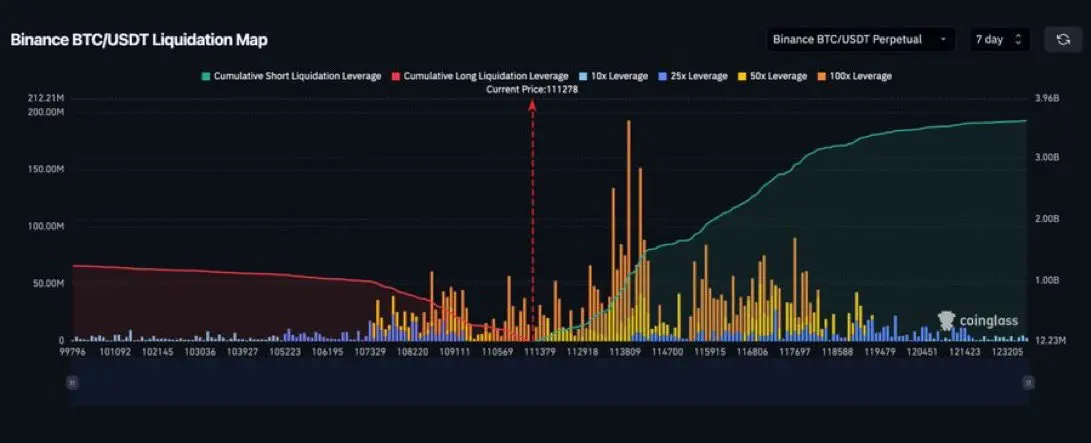
Task: Toggle Cumulative Short Liquidation Leverage legend
Action: (291, 76)
